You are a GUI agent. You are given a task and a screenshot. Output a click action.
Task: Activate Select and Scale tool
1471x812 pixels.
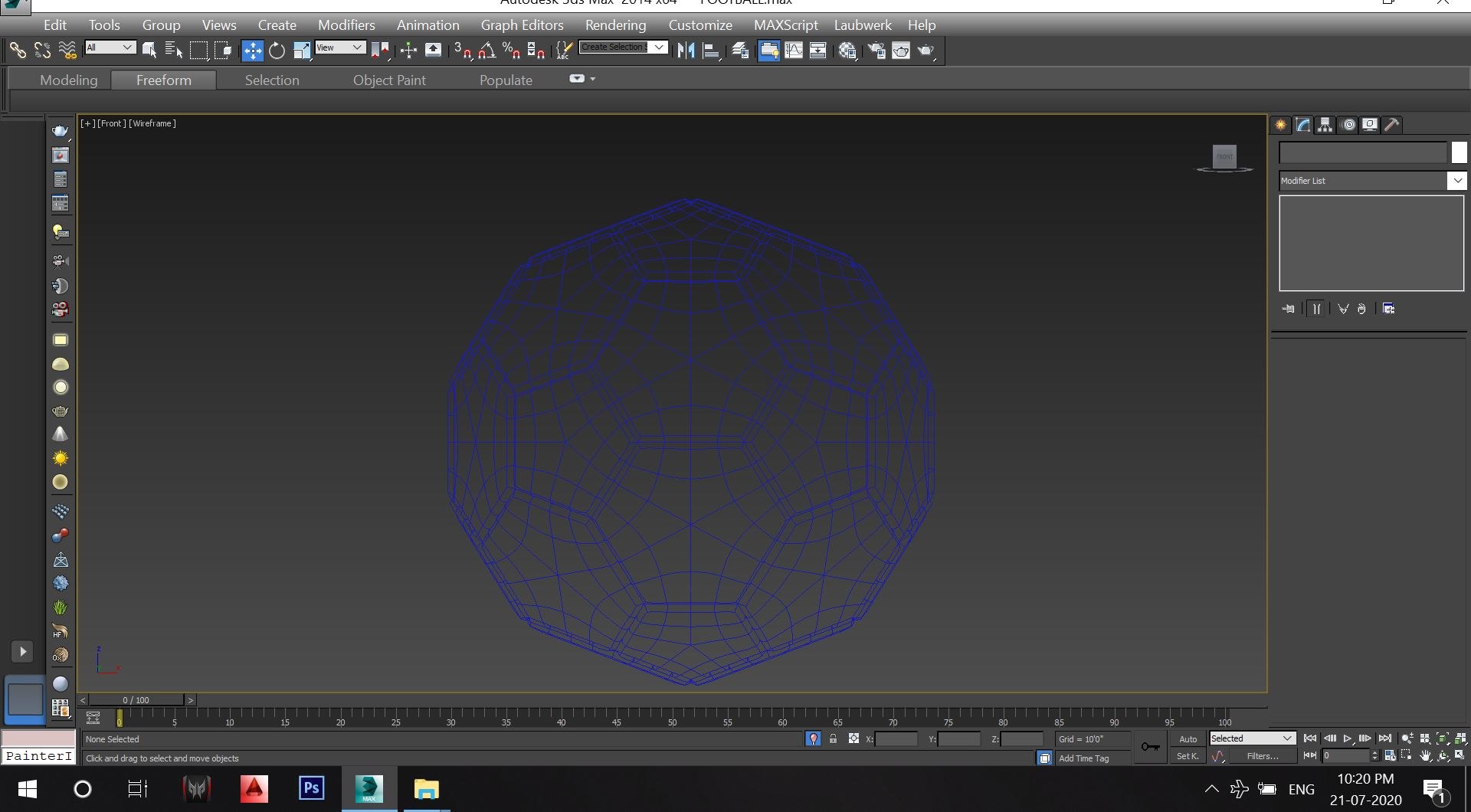pyautogui.click(x=302, y=51)
